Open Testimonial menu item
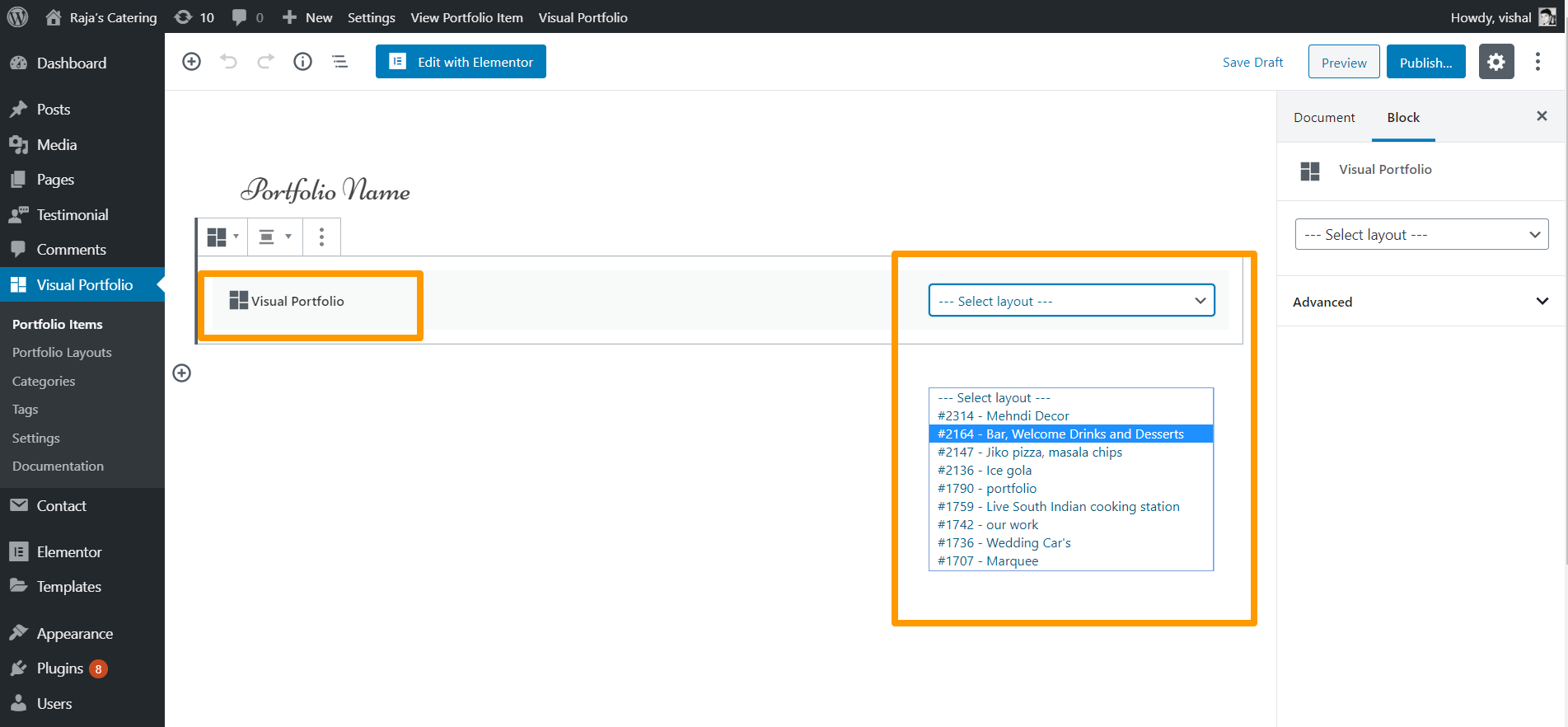1568x727 pixels. tap(82, 214)
